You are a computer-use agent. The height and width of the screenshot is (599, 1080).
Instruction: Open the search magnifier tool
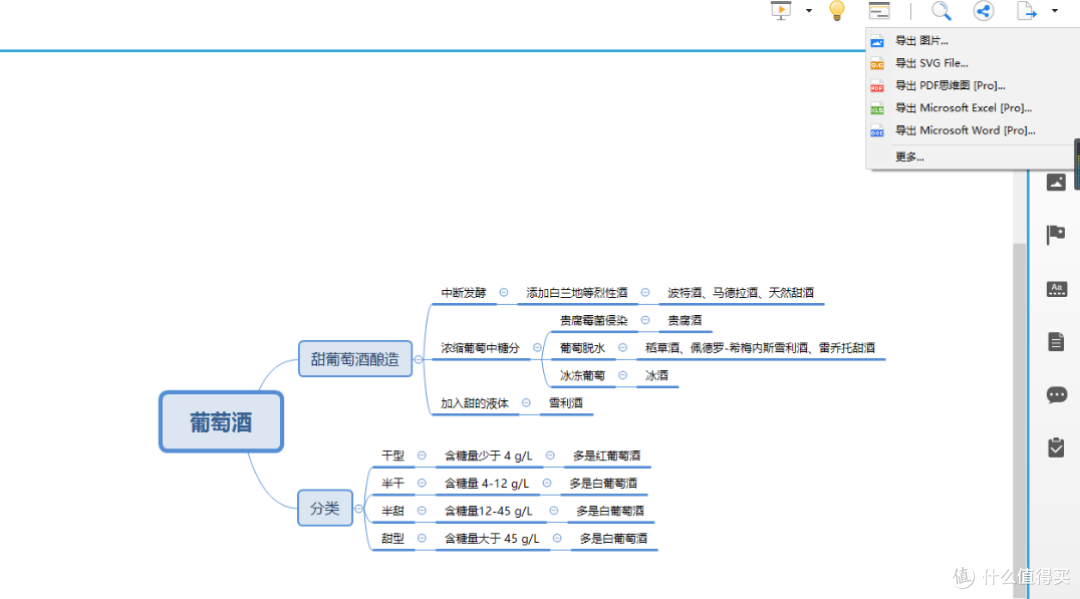coord(941,11)
